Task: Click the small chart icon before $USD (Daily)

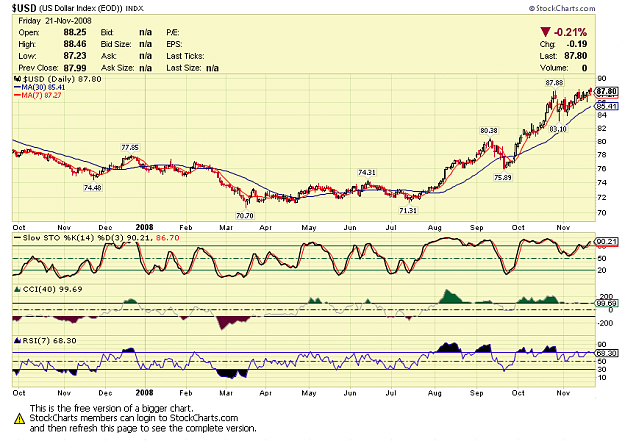Action: (x=17, y=79)
